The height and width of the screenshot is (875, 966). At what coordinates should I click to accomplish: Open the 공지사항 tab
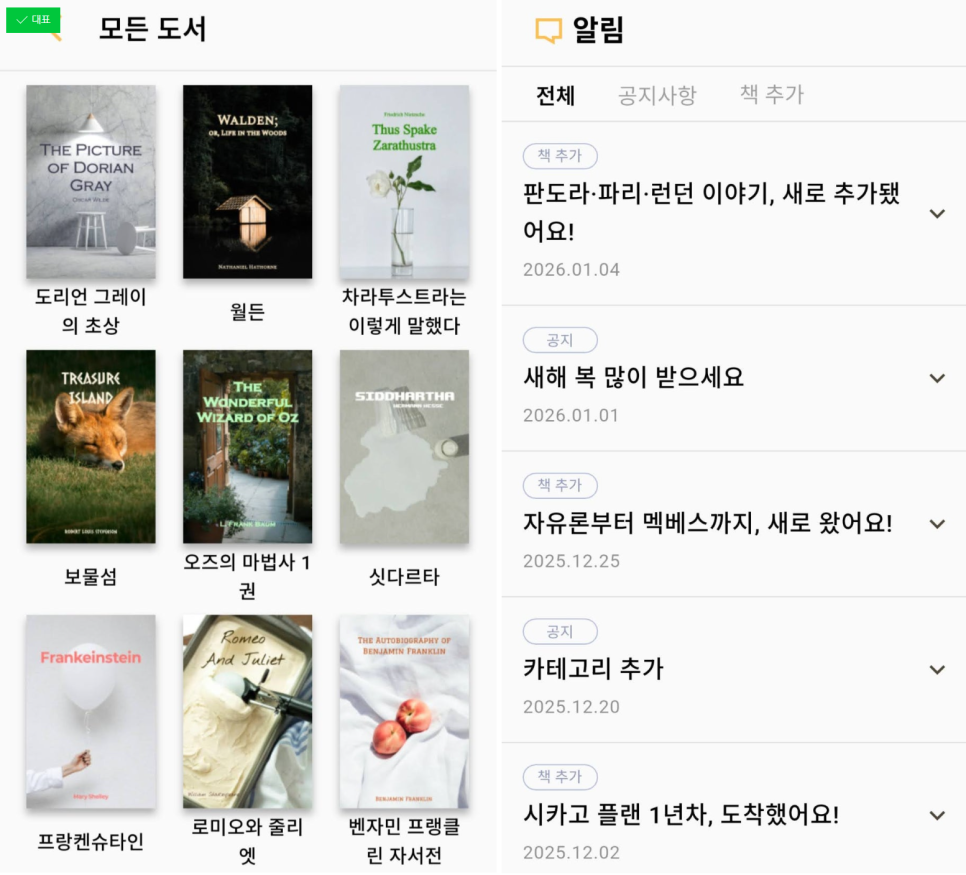point(657,96)
